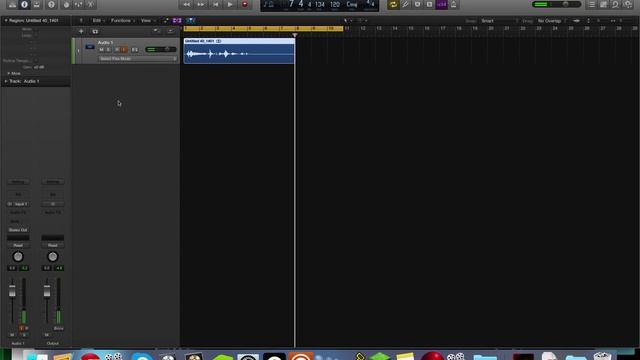Duplicate track with the button beside plus
Image resolution: width=640 pixels, height=360 pixels.
pos(95,31)
